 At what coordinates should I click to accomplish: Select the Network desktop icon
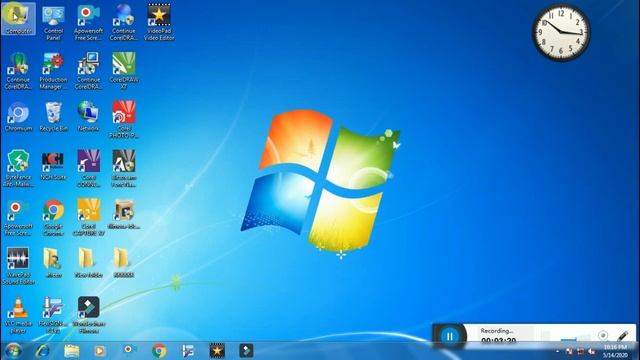click(x=89, y=117)
